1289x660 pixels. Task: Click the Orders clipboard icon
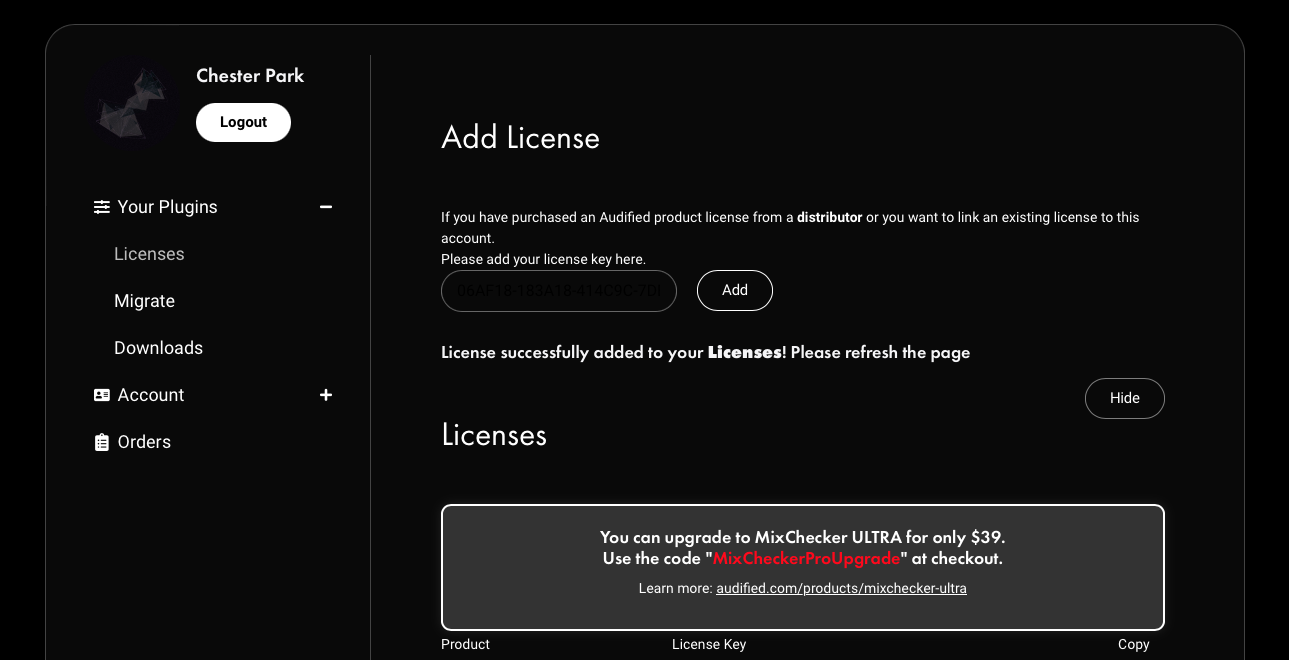102,442
